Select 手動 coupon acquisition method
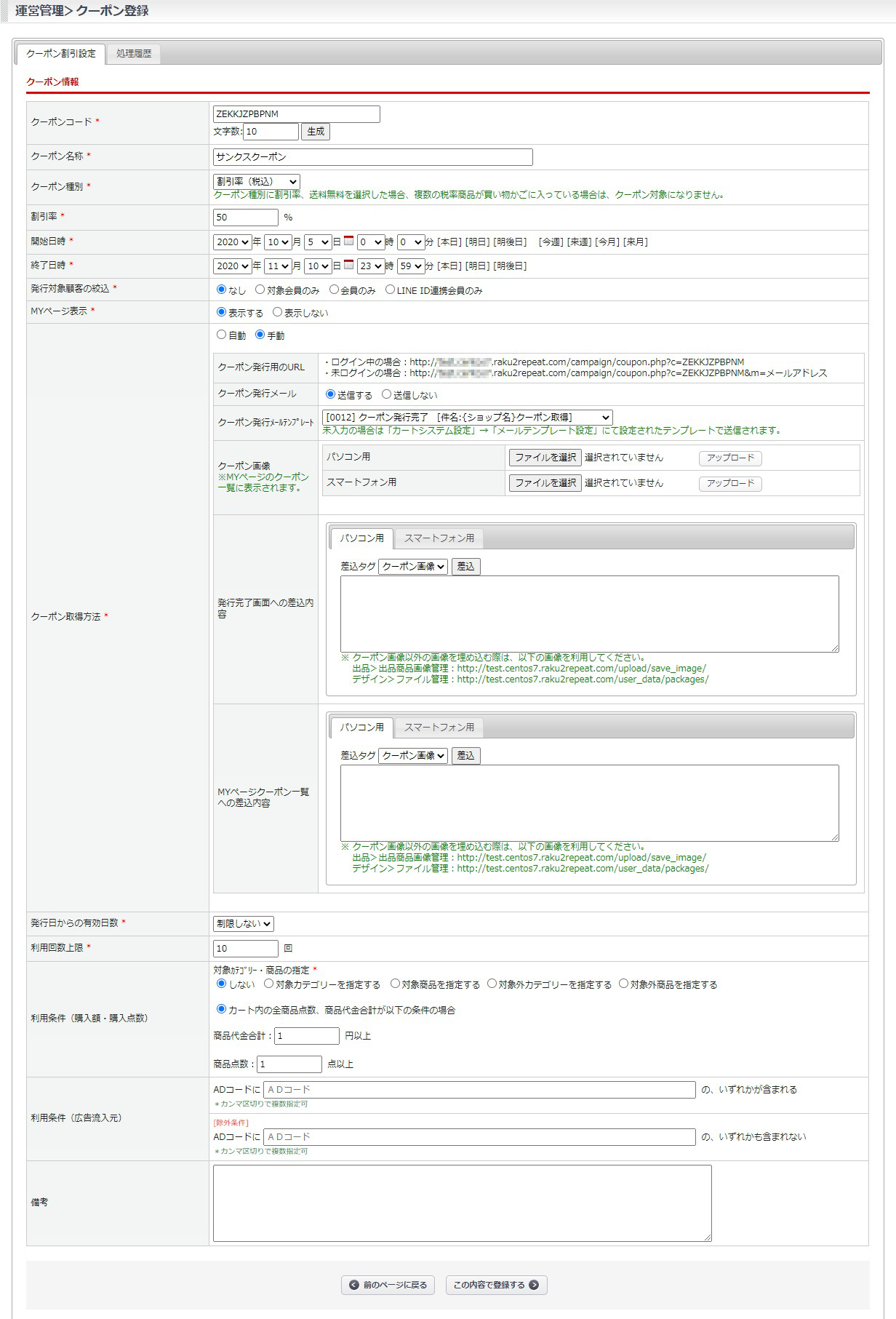896x1319 pixels. [260, 335]
